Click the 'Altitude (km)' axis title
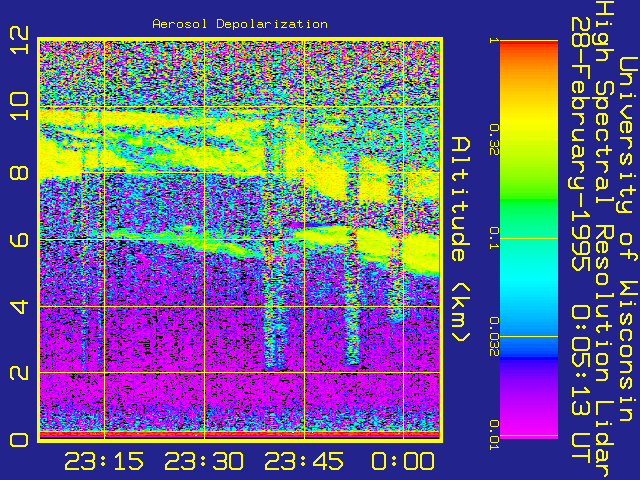Viewport: 640px width, 480px height. [461, 239]
